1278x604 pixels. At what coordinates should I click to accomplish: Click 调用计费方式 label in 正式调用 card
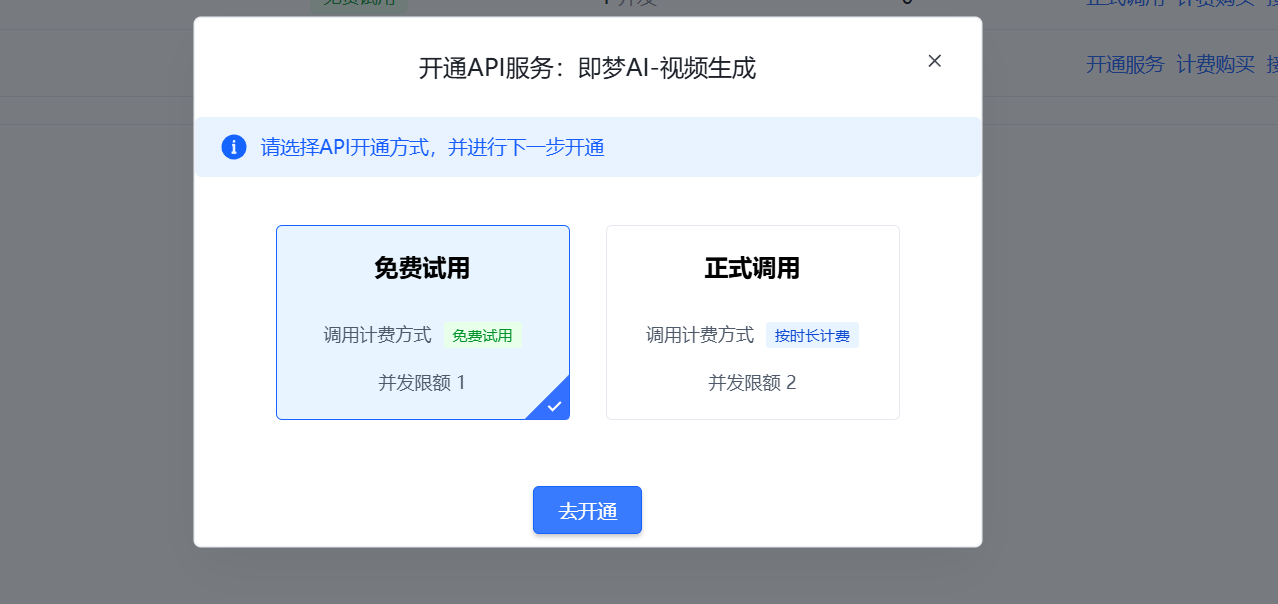700,335
